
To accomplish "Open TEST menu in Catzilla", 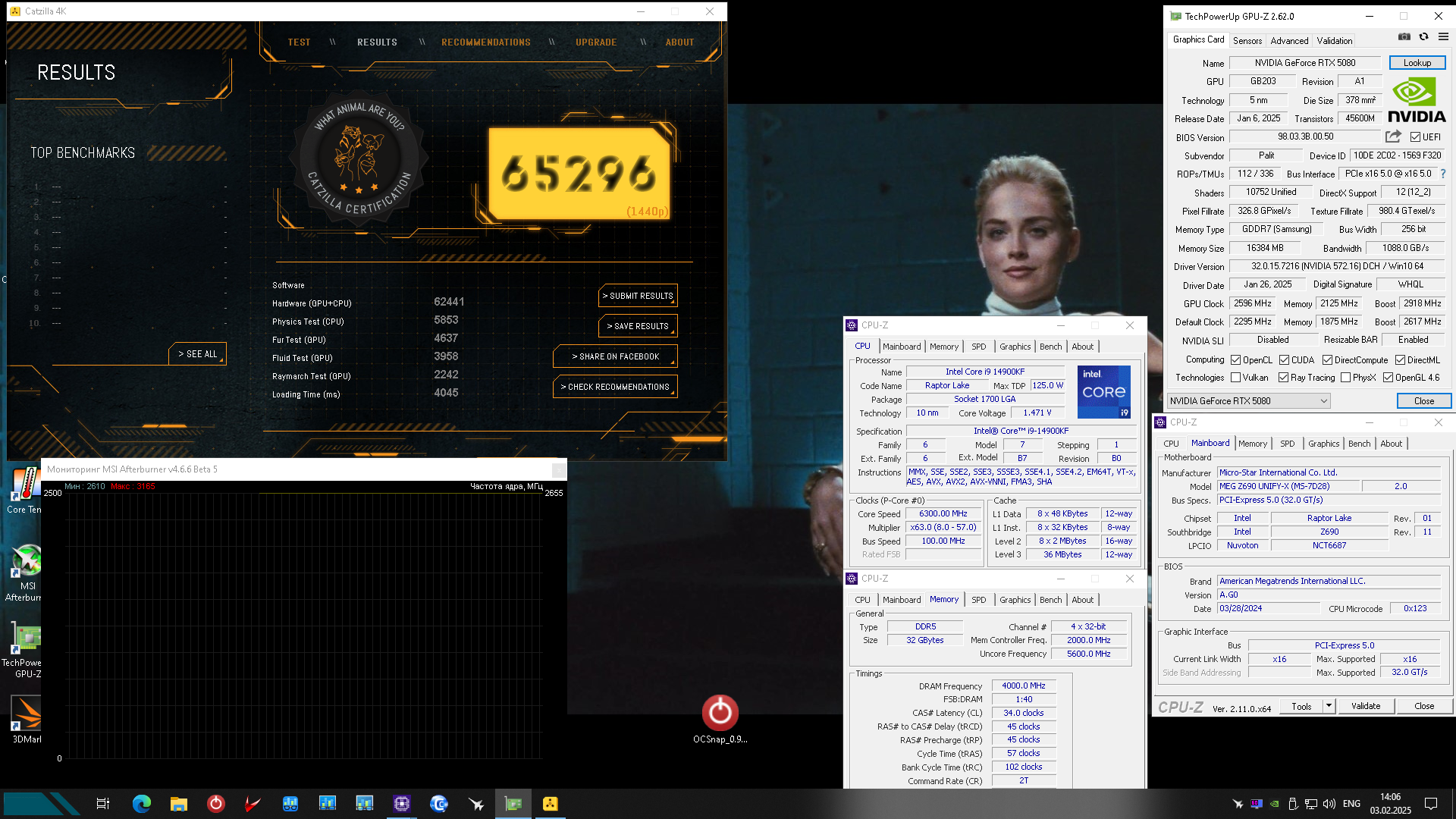I will [299, 42].
